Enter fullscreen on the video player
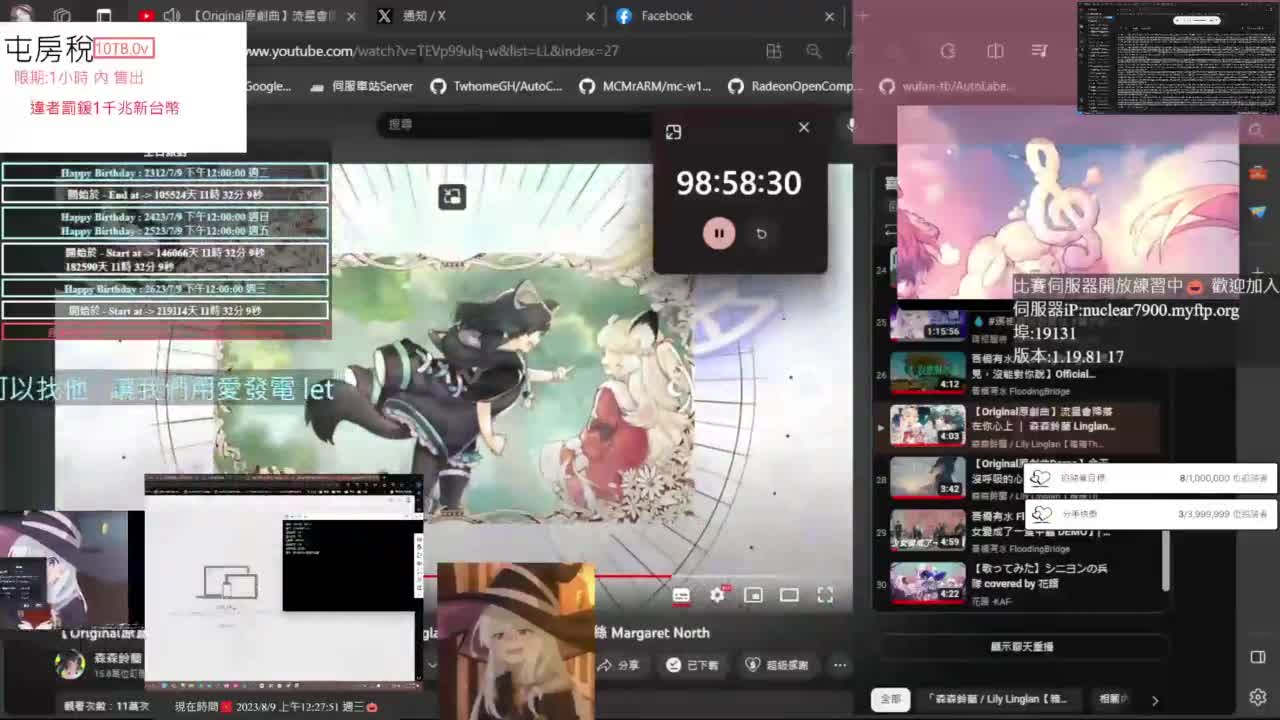The width and height of the screenshot is (1280, 720). point(825,595)
